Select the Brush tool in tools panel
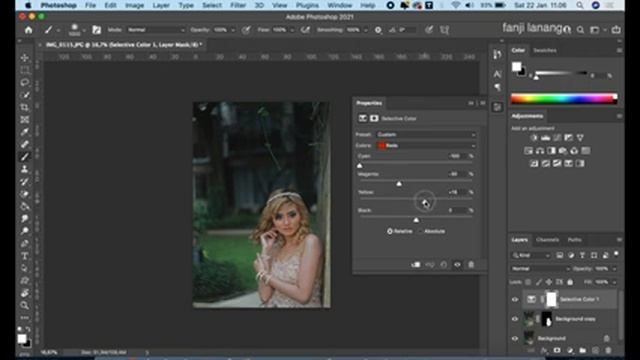640x360 pixels. (25, 157)
